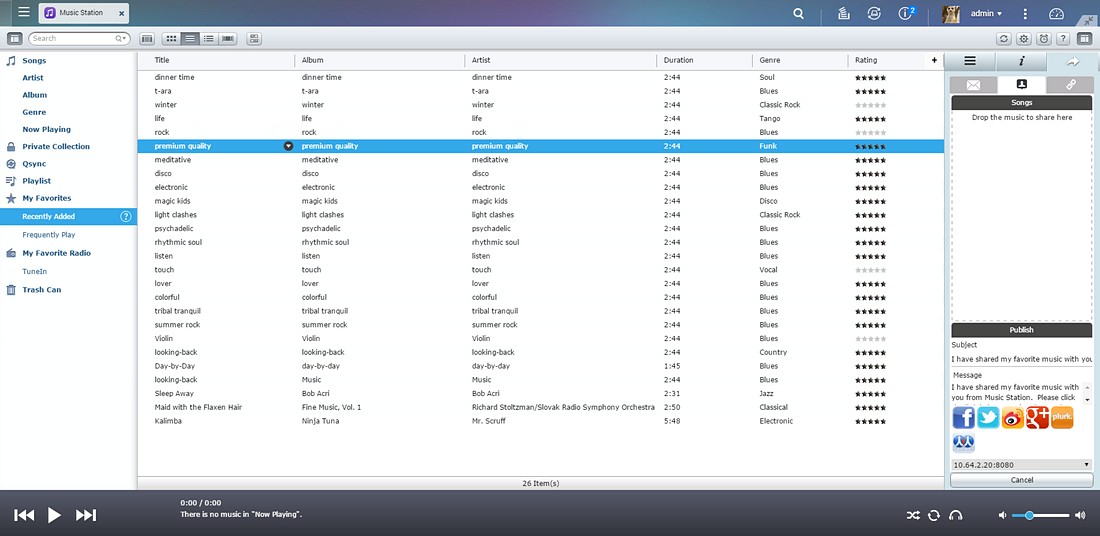Screen dimensions: 1100x536
Task: Skip to next track
Action: [86, 515]
